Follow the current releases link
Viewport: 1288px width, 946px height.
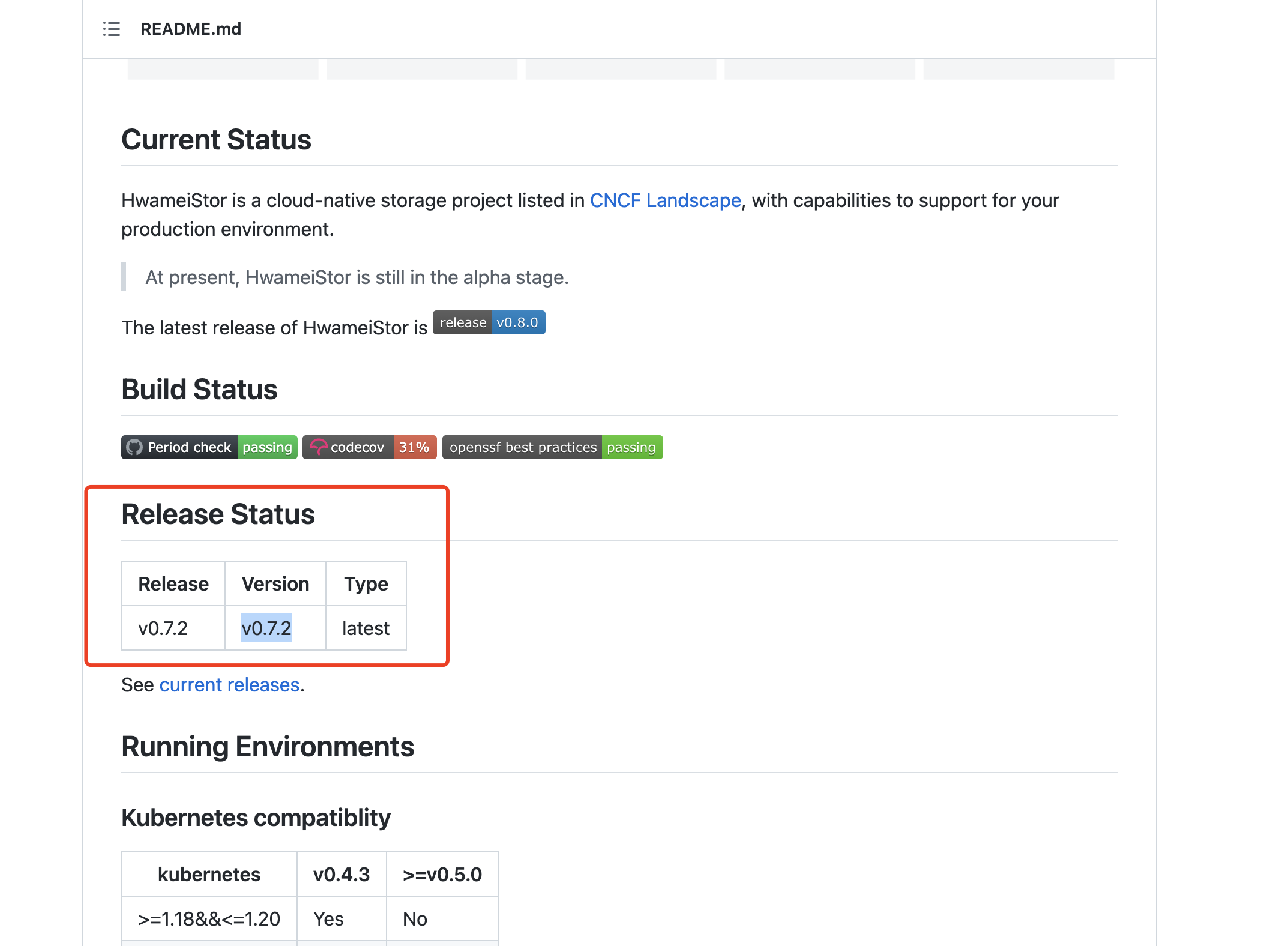pos(230,684)
